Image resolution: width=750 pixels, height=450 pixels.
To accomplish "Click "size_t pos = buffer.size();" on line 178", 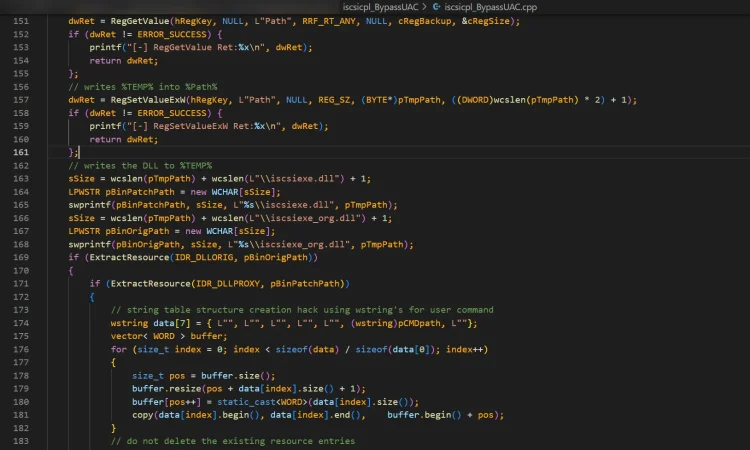I will pos(204,376).
